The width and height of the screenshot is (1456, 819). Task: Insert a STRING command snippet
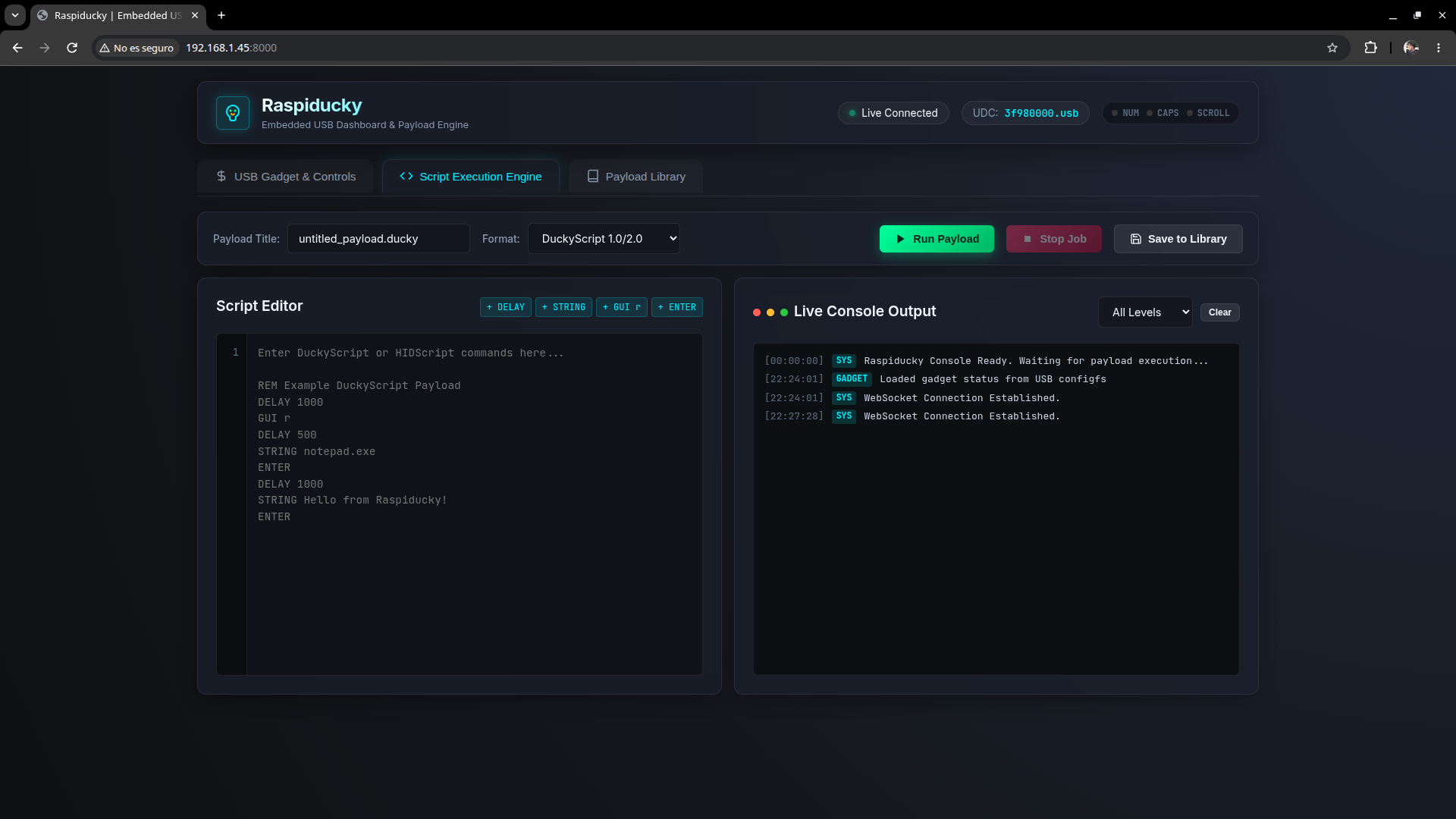coord(563,307)
